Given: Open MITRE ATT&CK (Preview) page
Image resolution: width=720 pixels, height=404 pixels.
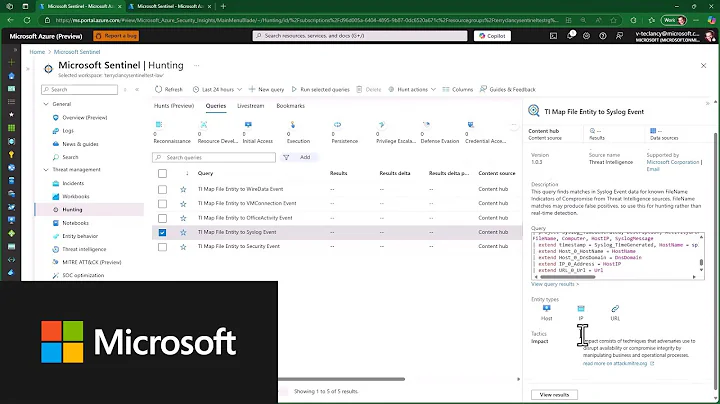Looking at the screenshot, I should (92, 263).
